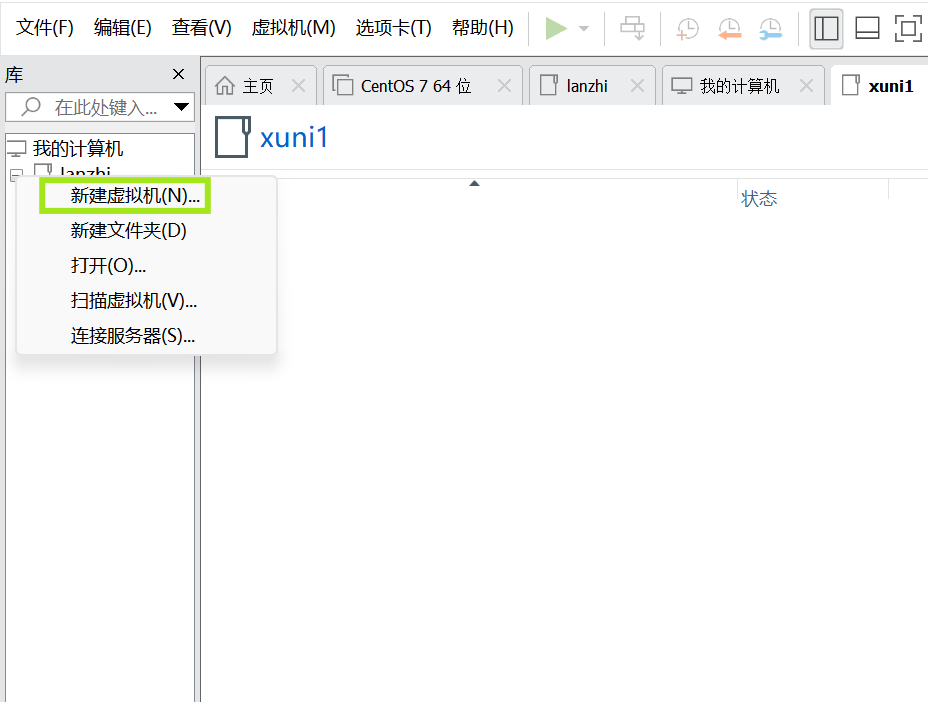
Task: Take a snapshot with the clock-plus icon
Action: [687, 28]
